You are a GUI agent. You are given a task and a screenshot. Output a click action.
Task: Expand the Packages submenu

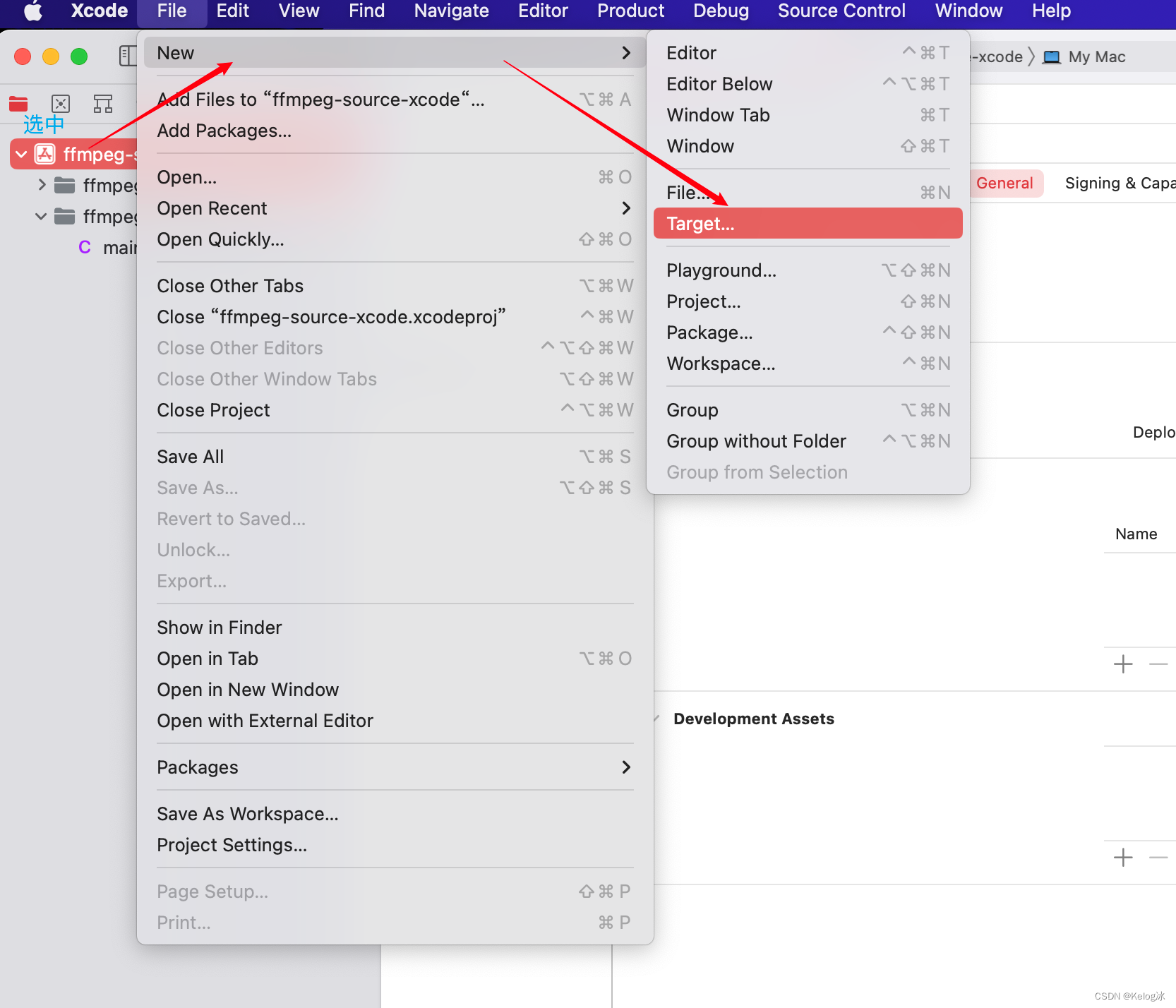(x=395, y=767)
